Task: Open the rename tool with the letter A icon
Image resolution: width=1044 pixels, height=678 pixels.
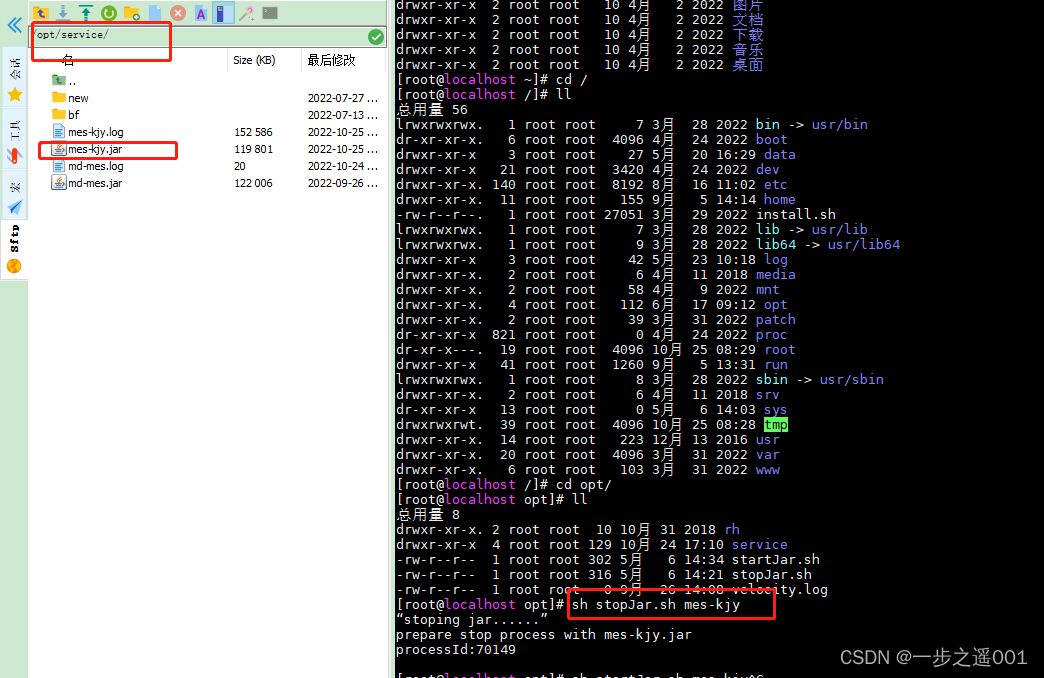Action: coord(201,13)
